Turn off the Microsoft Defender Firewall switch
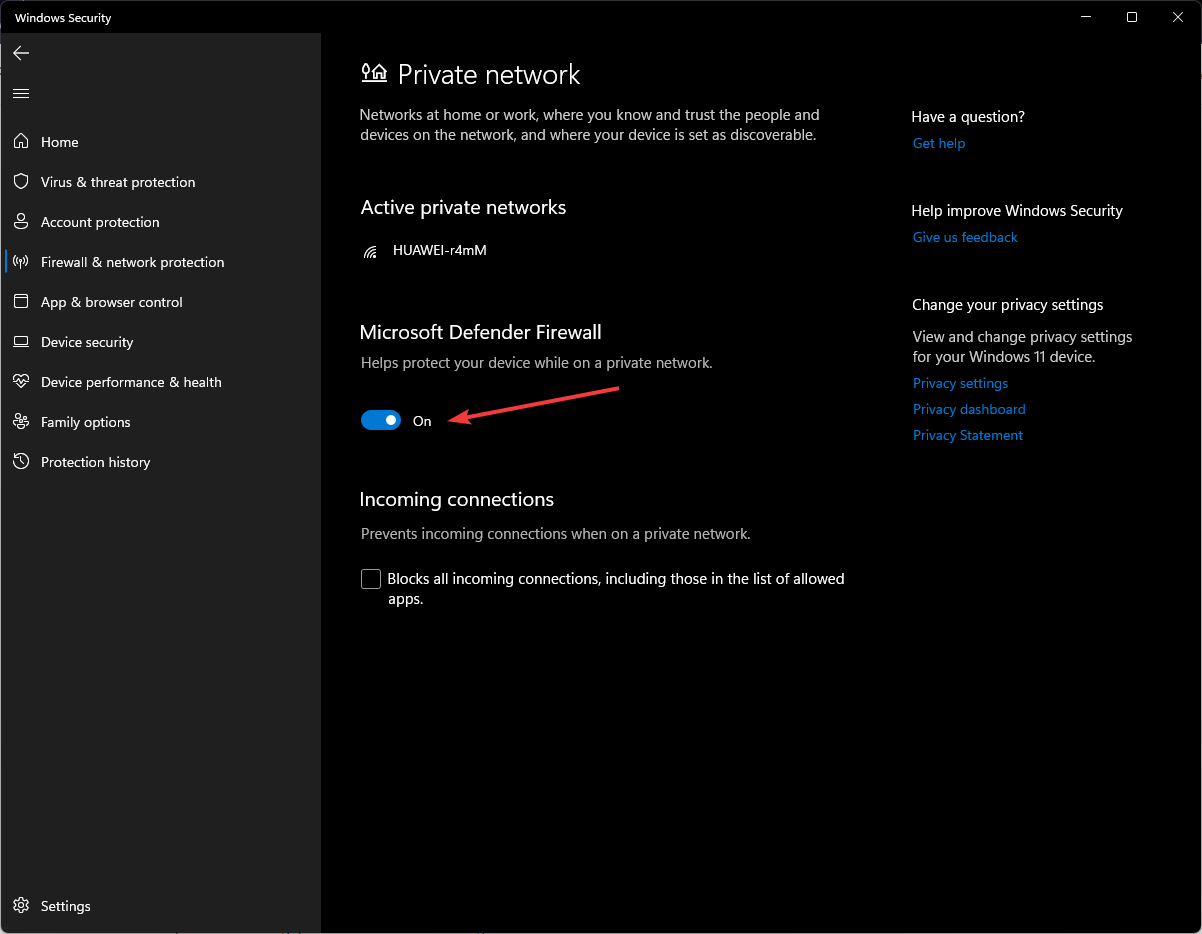The height and width of the screenshot is (934, 1202). coord(381,421)
